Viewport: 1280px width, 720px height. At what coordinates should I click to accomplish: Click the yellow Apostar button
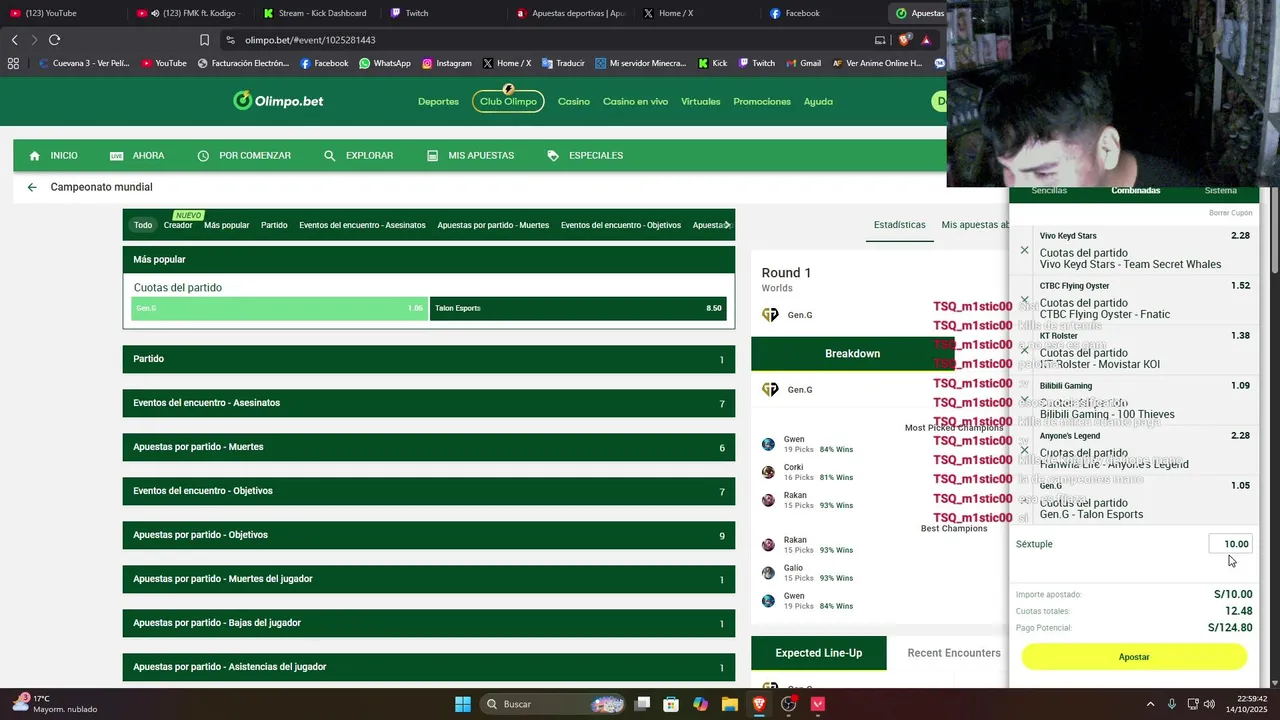[x=1134, y=657]
